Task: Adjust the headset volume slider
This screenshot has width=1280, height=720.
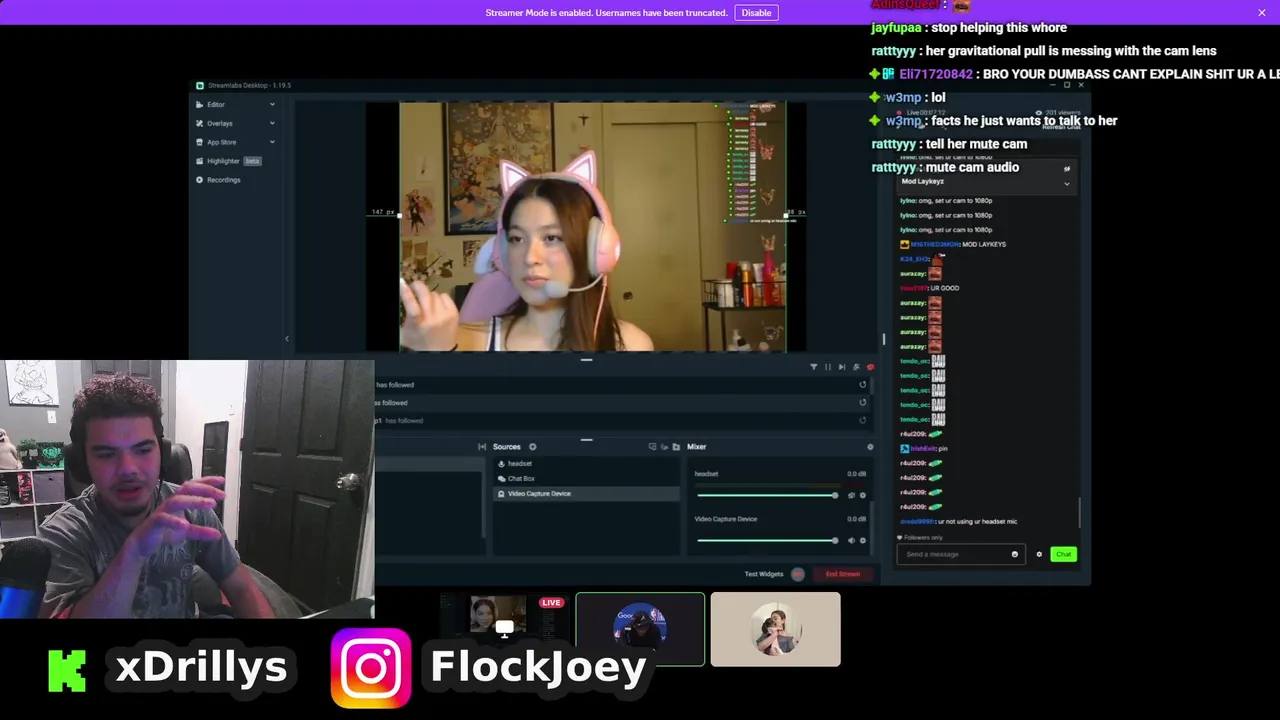Action: point(767,495)
